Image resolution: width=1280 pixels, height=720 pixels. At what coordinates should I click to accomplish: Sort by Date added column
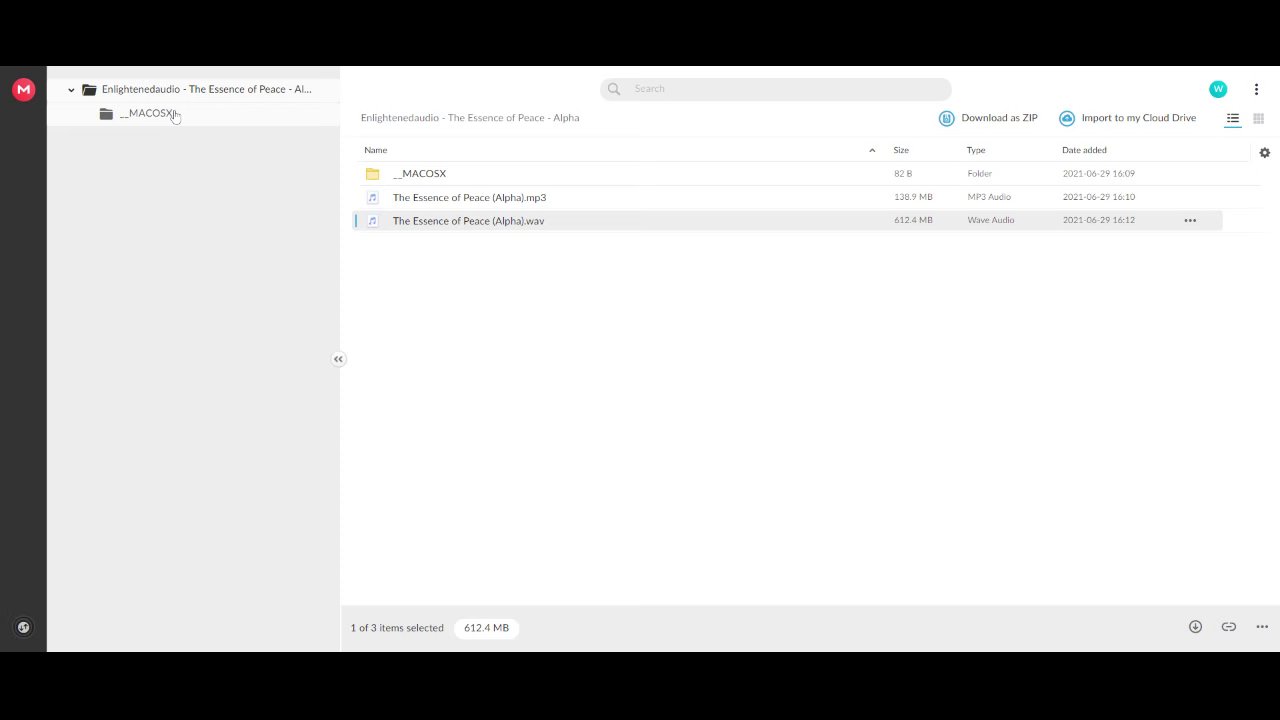click(x=1084, y=150)
